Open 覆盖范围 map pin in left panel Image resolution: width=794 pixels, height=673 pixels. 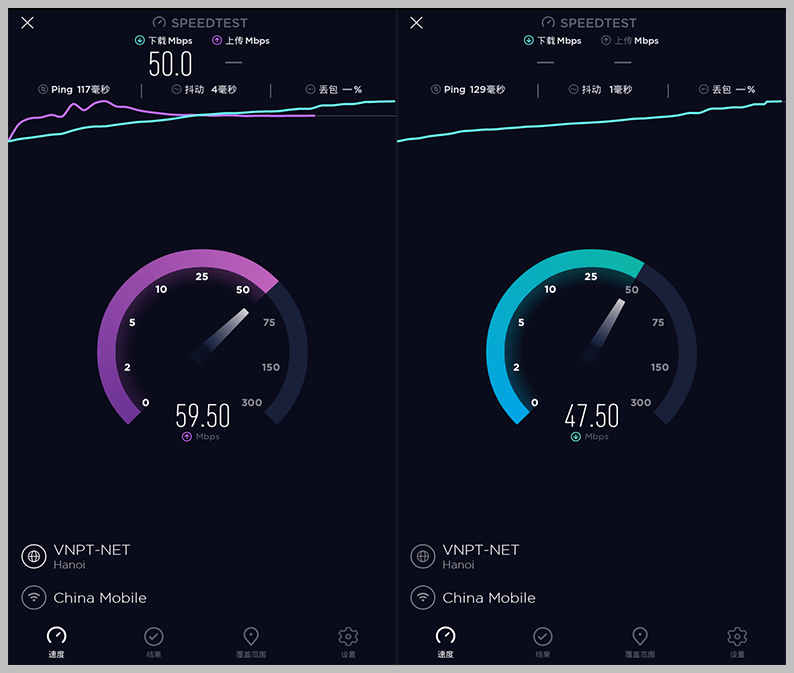point(251,640)
